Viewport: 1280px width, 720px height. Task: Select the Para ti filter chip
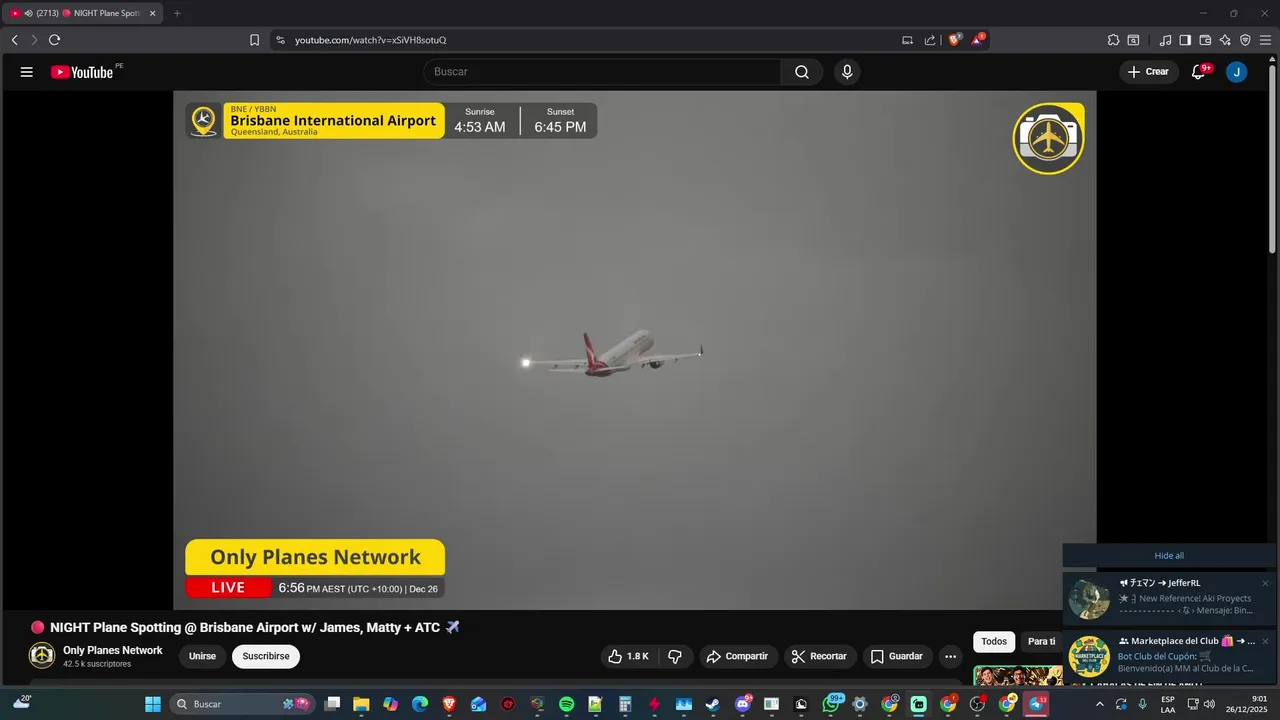[1041, 642]
